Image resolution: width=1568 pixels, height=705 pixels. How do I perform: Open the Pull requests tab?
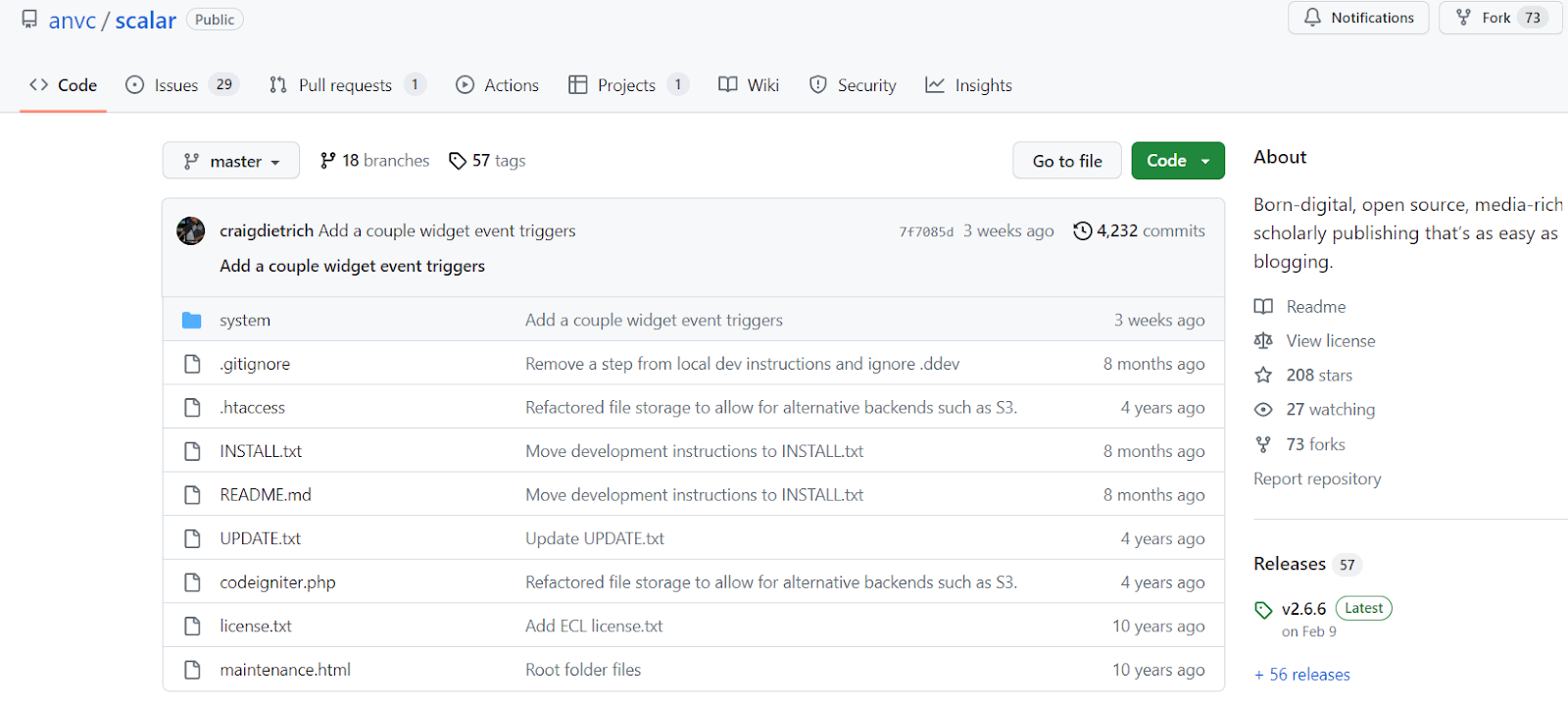pyautogui.click(x=348, y=85)
